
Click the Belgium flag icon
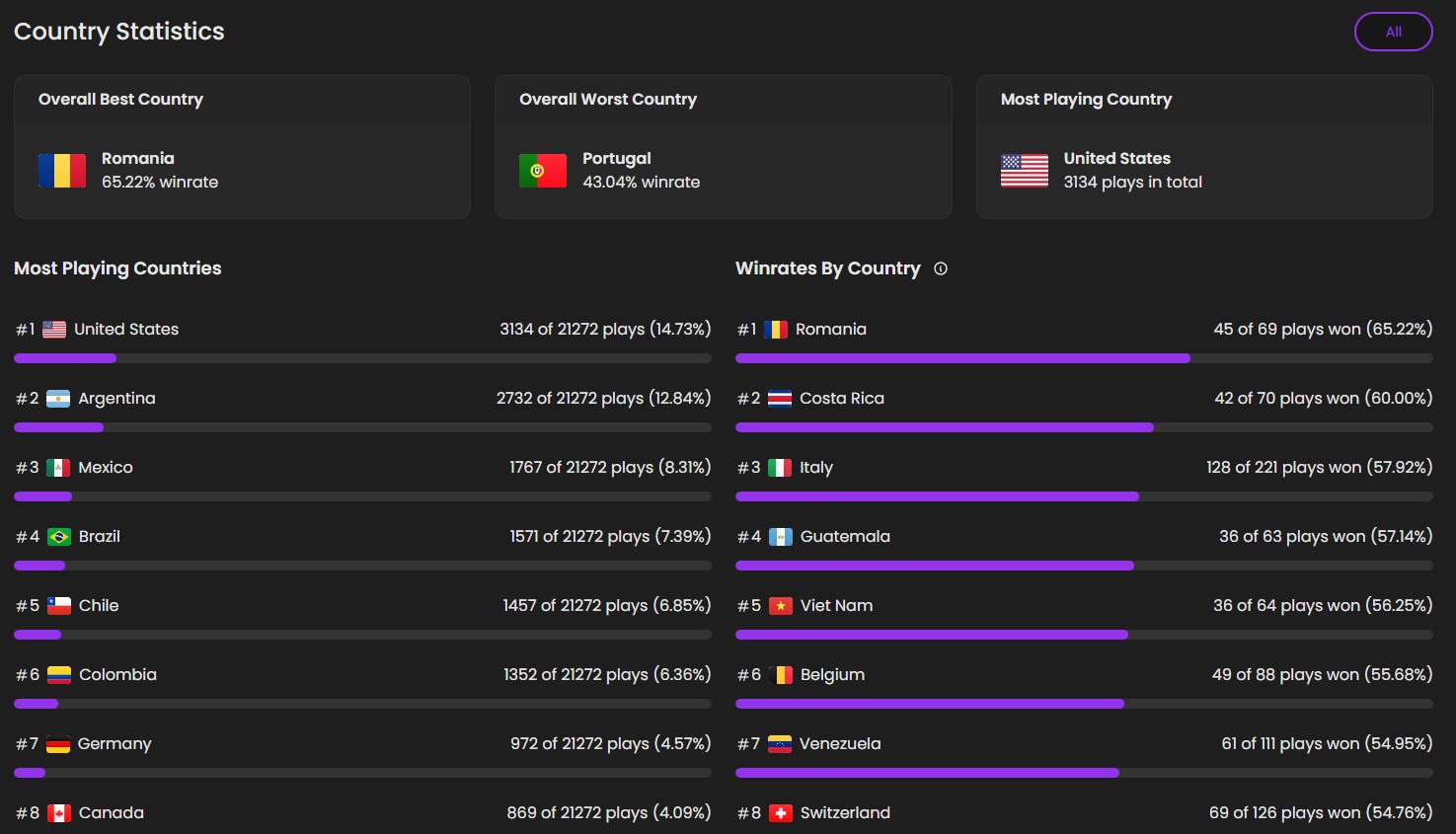click(x=781, y=675)
